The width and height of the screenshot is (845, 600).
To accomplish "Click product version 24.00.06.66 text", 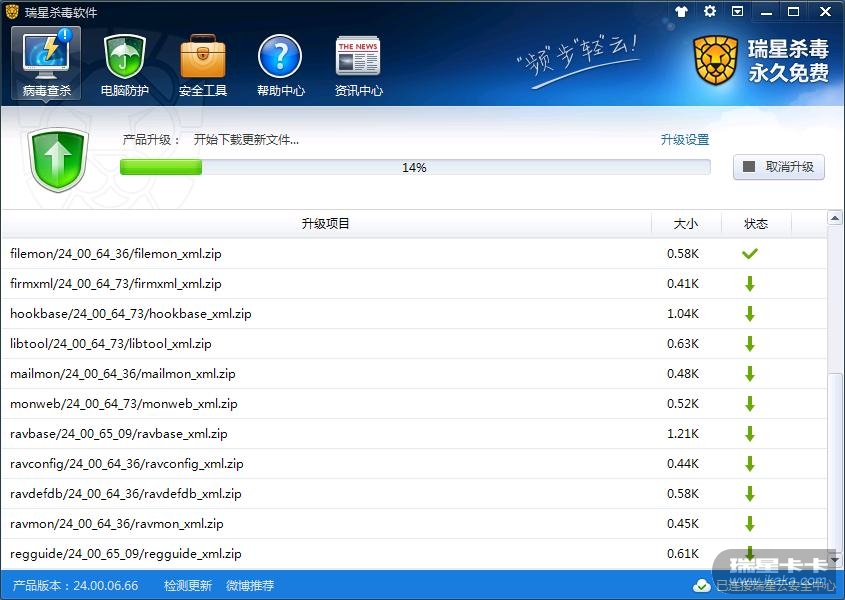I will 75,585.
